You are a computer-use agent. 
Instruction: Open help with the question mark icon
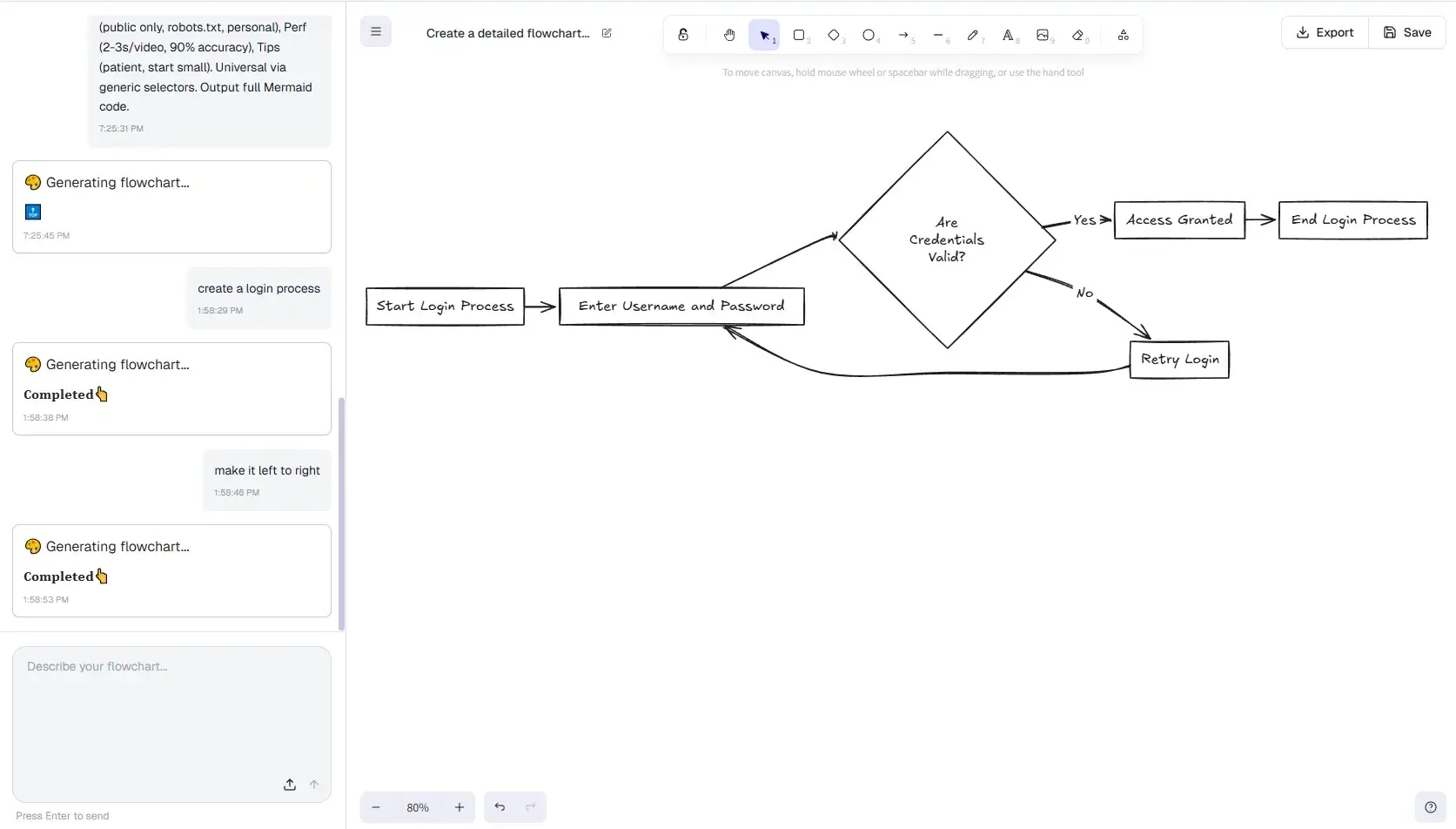(1430, 807)
